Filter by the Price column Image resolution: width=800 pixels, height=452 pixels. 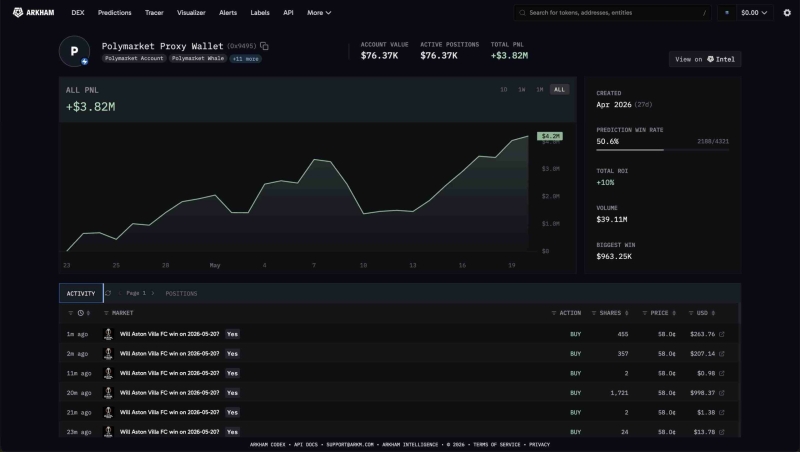coord(644,313)
